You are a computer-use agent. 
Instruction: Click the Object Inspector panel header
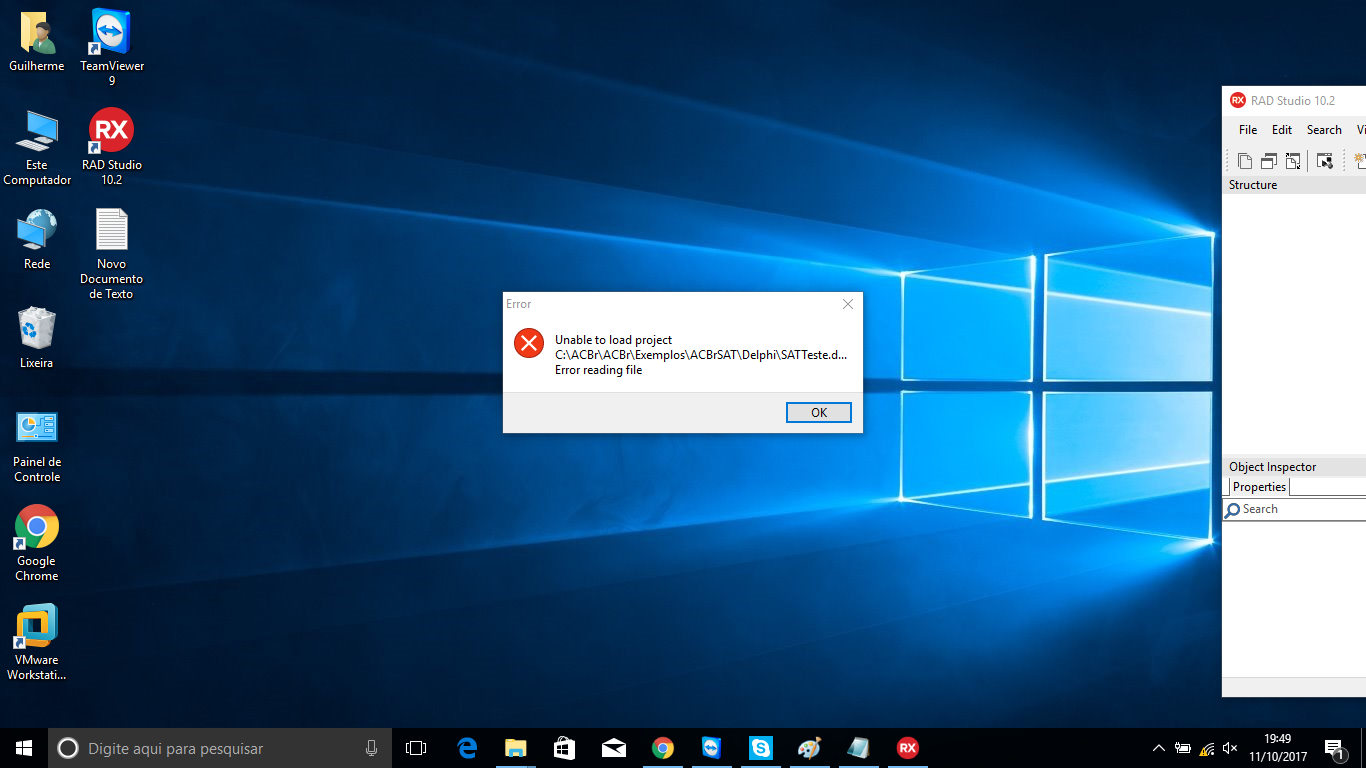[1295, 467]
